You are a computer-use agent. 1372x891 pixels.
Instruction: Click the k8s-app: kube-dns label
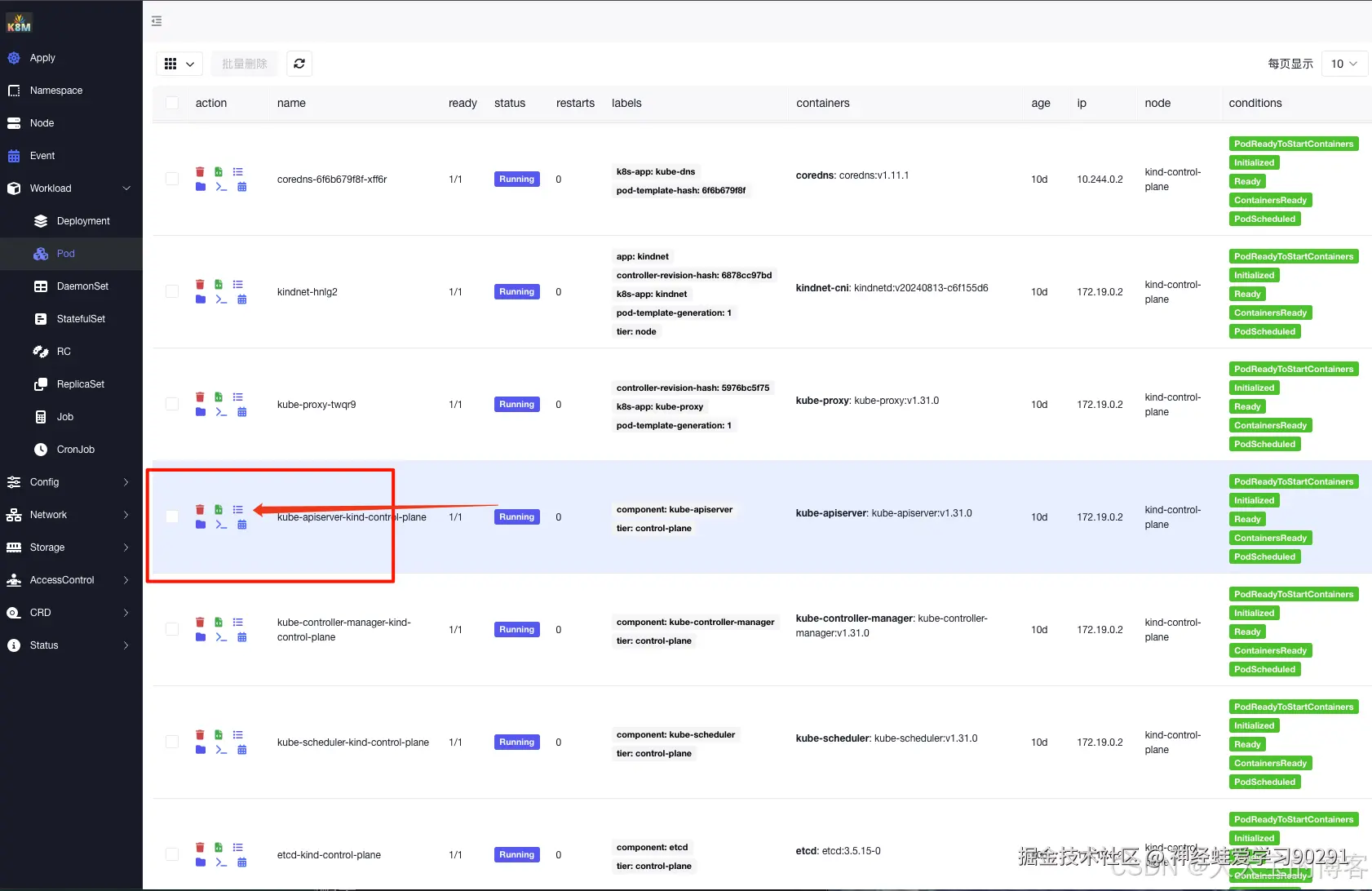pos(656,172)
